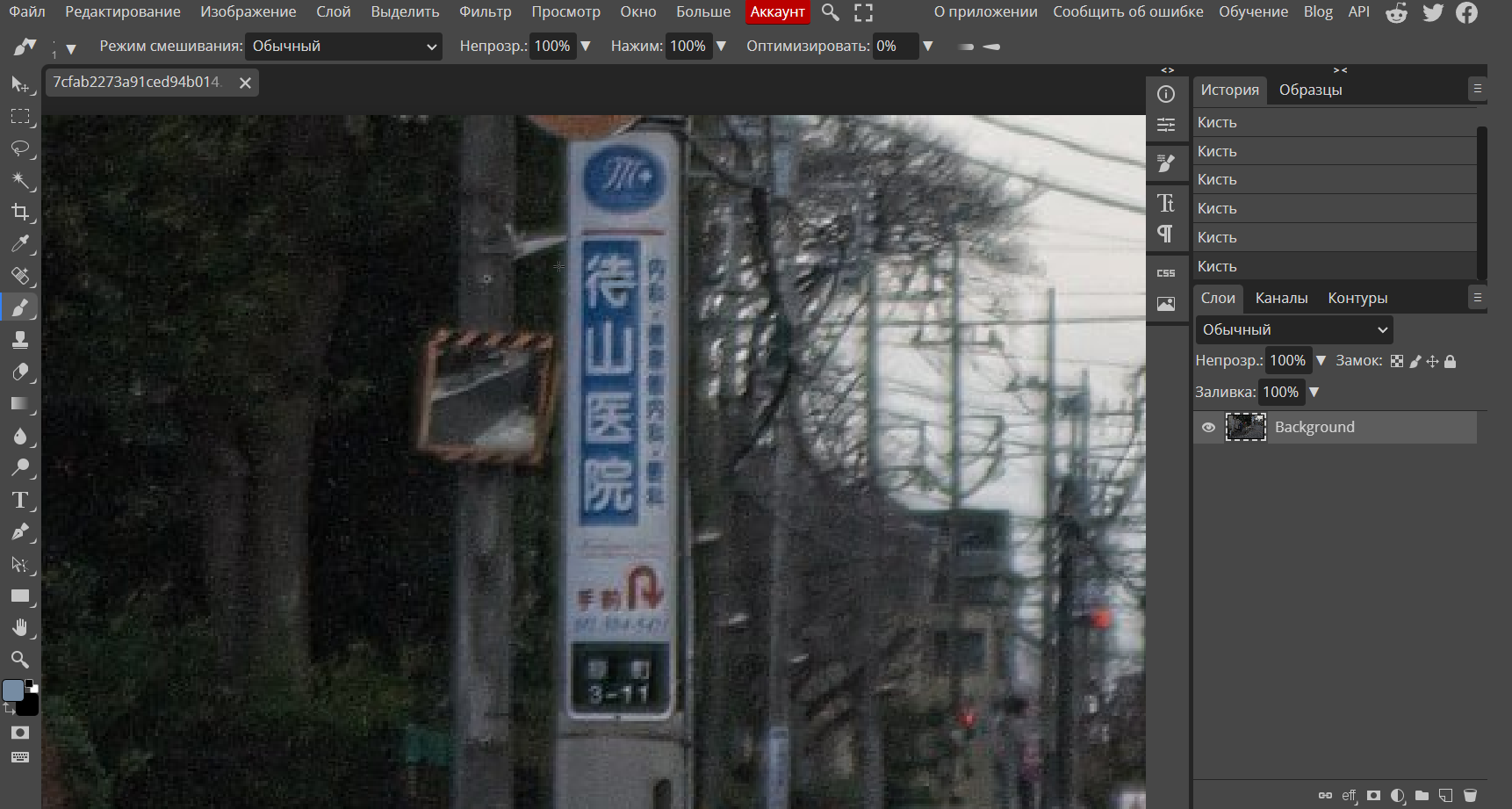Image resolution: width=1512 pixels, height=809 pixels.
Task: Switch to the Каналы tab
Action: pos(1281,299)
